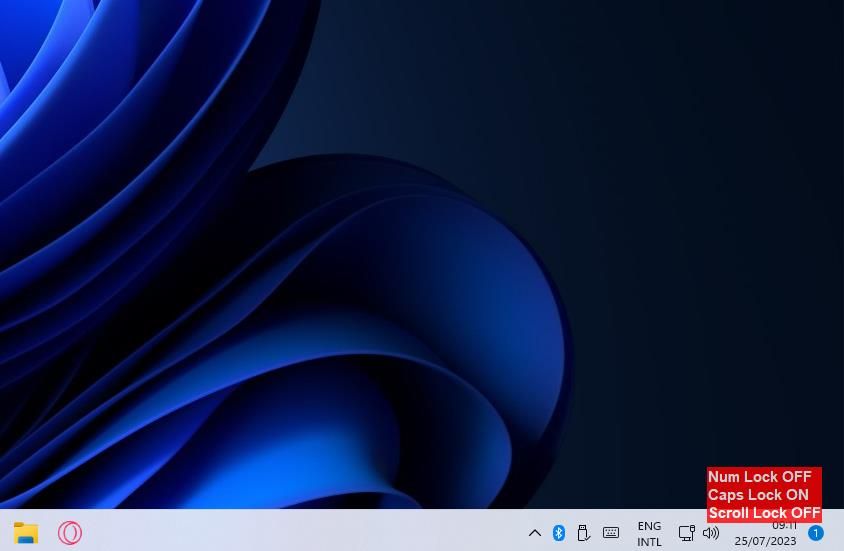
Task: Open the touch keyboard icon
Action: pyautogui.click(x=610, y=533)
